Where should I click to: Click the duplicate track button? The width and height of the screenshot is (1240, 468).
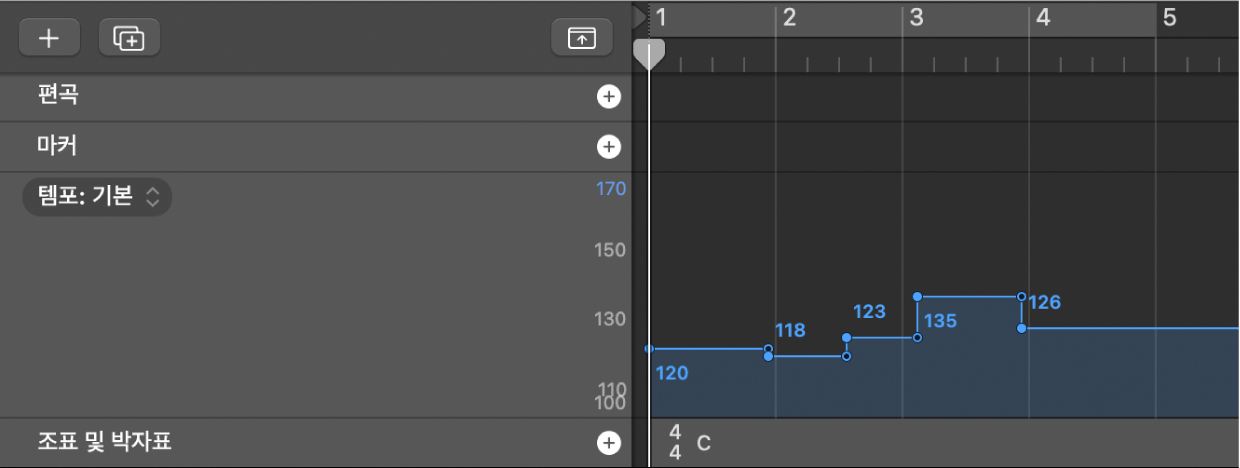tap(129, 38)
